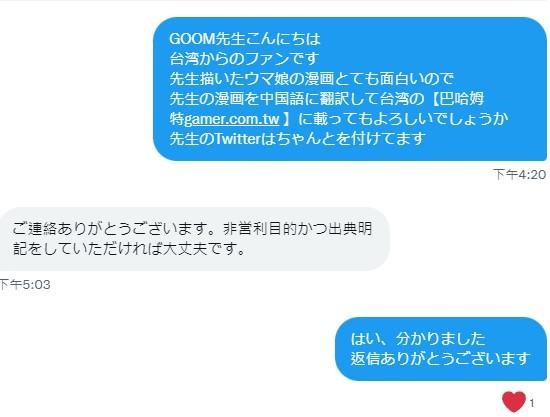
Task: Select the 下午4:20 timestamp
Action: (520, 174)
